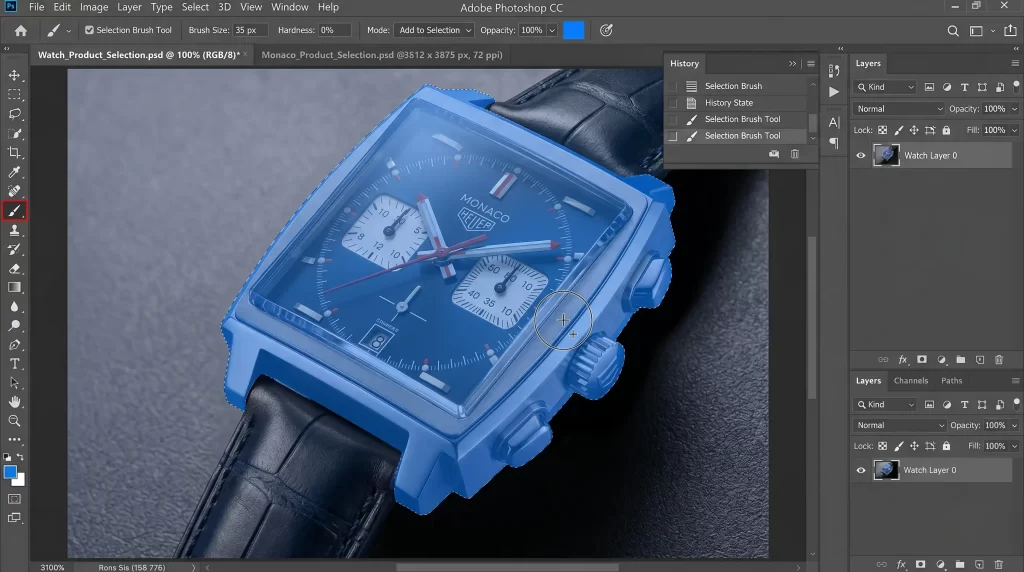The image size is (1024, 572).
Task: Switch to the Paths tab
Action: click(x=952, y=381)
